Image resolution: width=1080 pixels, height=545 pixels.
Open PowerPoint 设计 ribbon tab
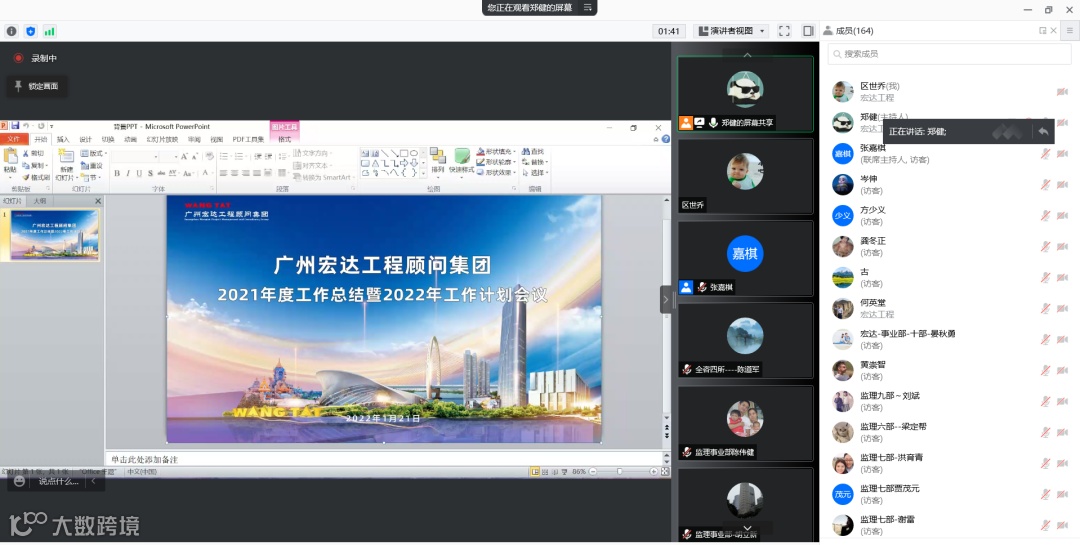pos(85,139)
